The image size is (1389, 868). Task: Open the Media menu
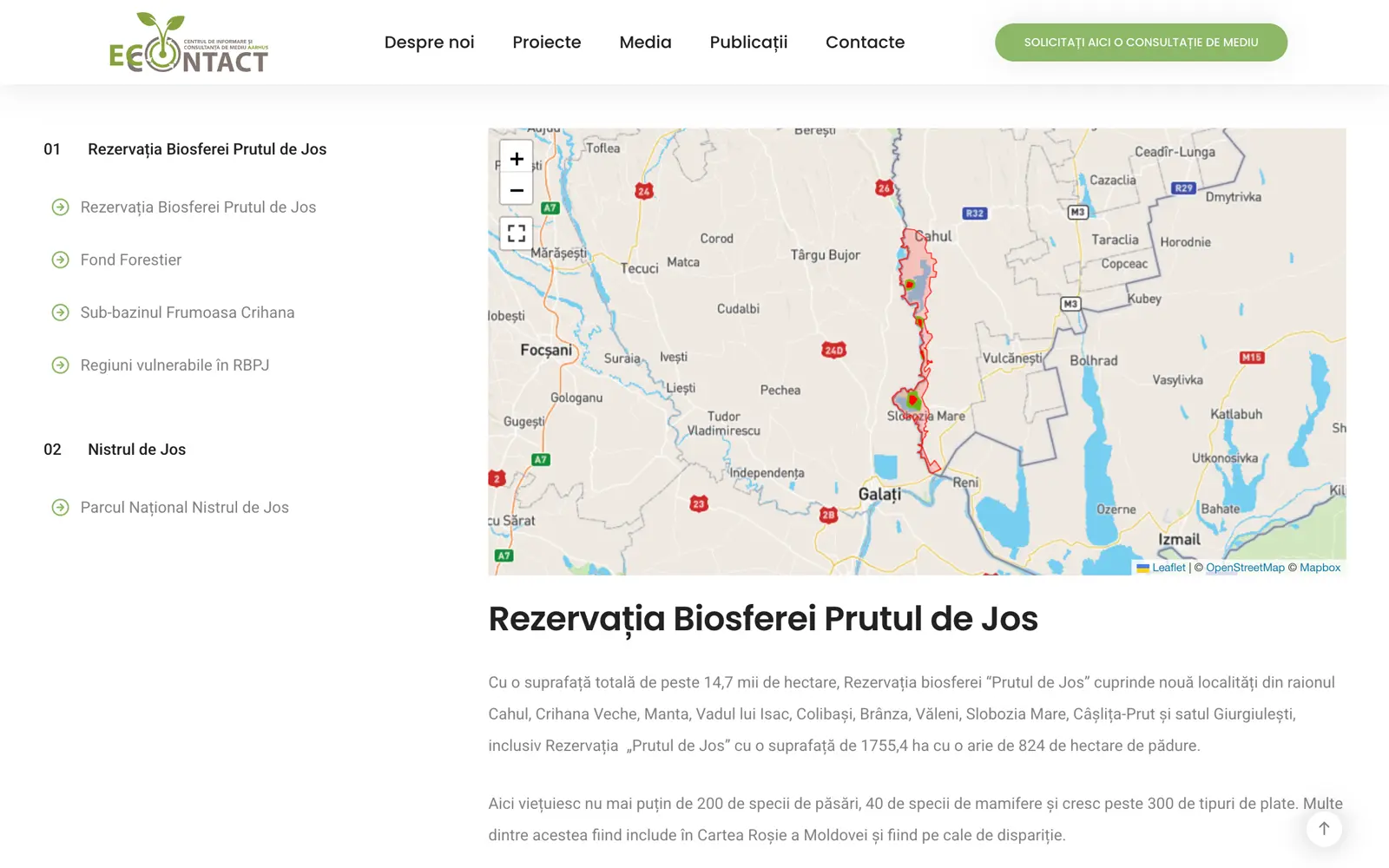[645, 42]
